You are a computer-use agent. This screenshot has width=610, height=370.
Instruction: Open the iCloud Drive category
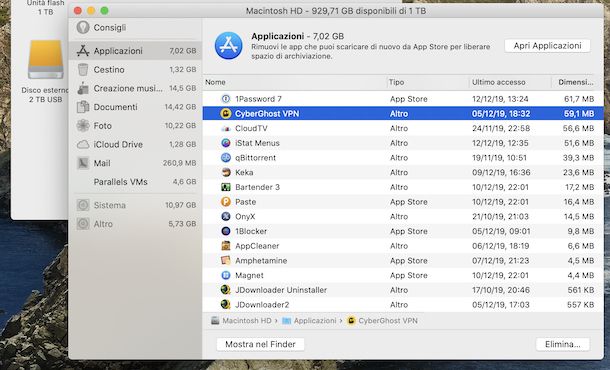point(135,144)
